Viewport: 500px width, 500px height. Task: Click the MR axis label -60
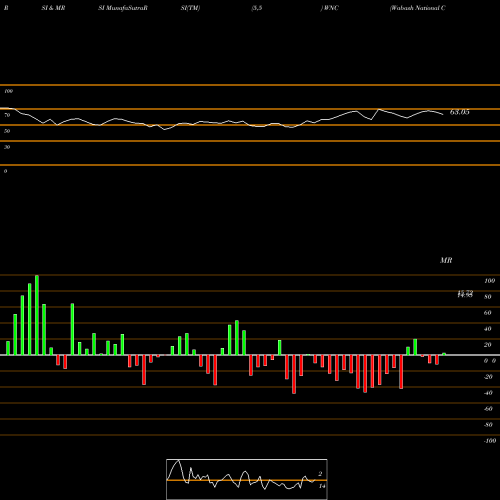[488, 409]
